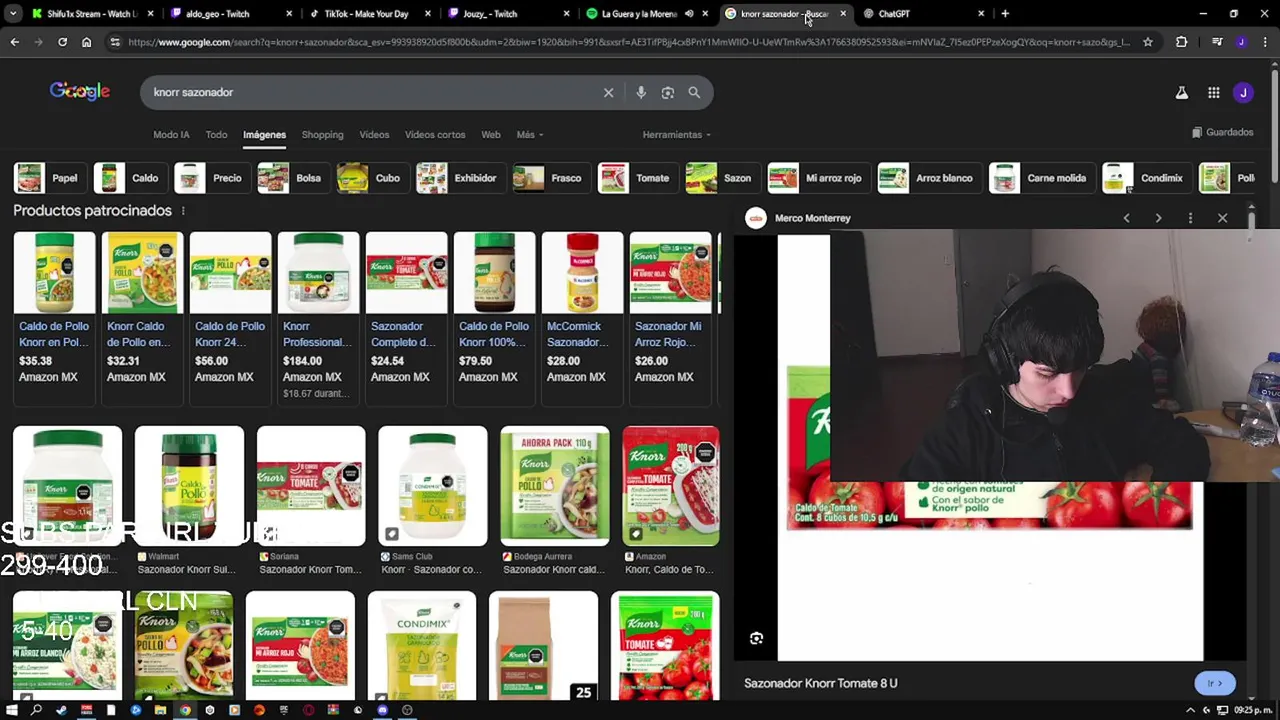
Task: Open Windows taskbar search
Action: click(x=36, y=710)
